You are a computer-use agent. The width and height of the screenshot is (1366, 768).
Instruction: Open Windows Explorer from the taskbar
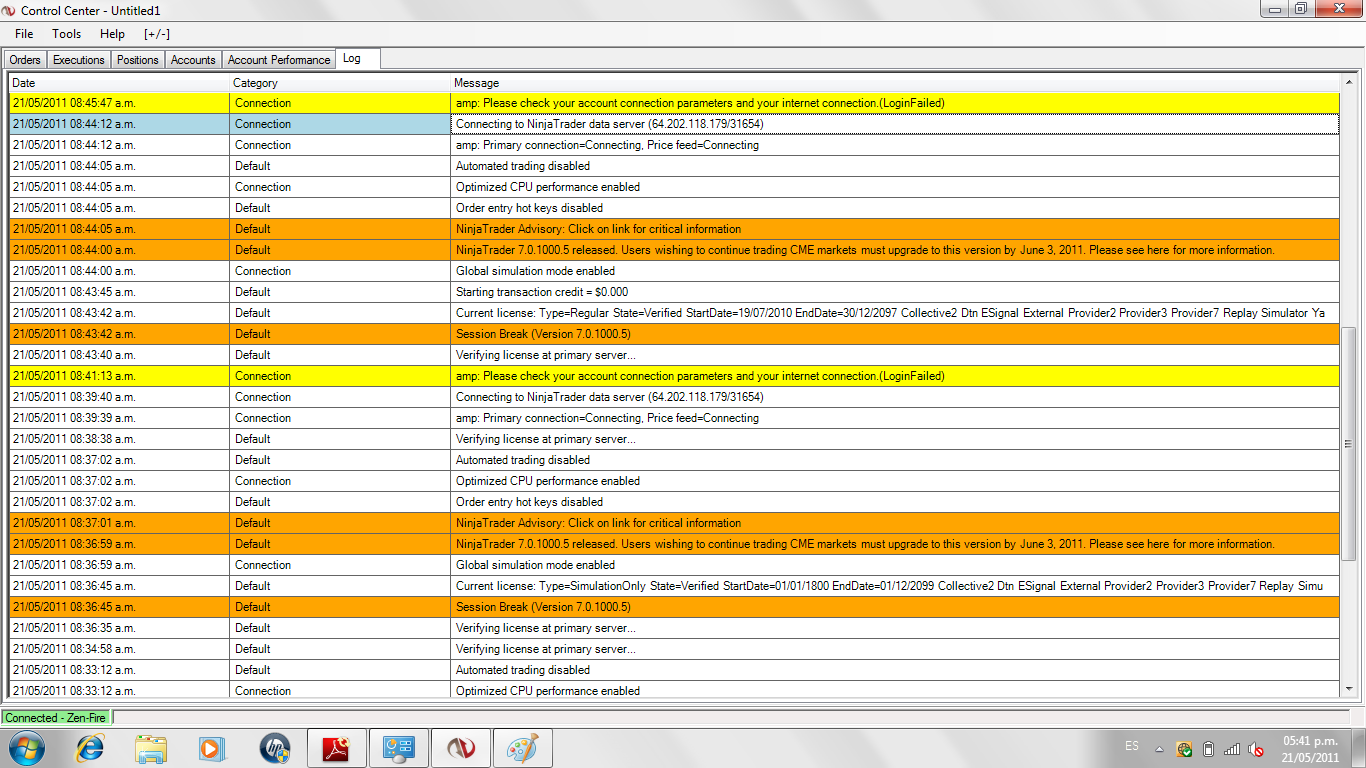(152, 748)
